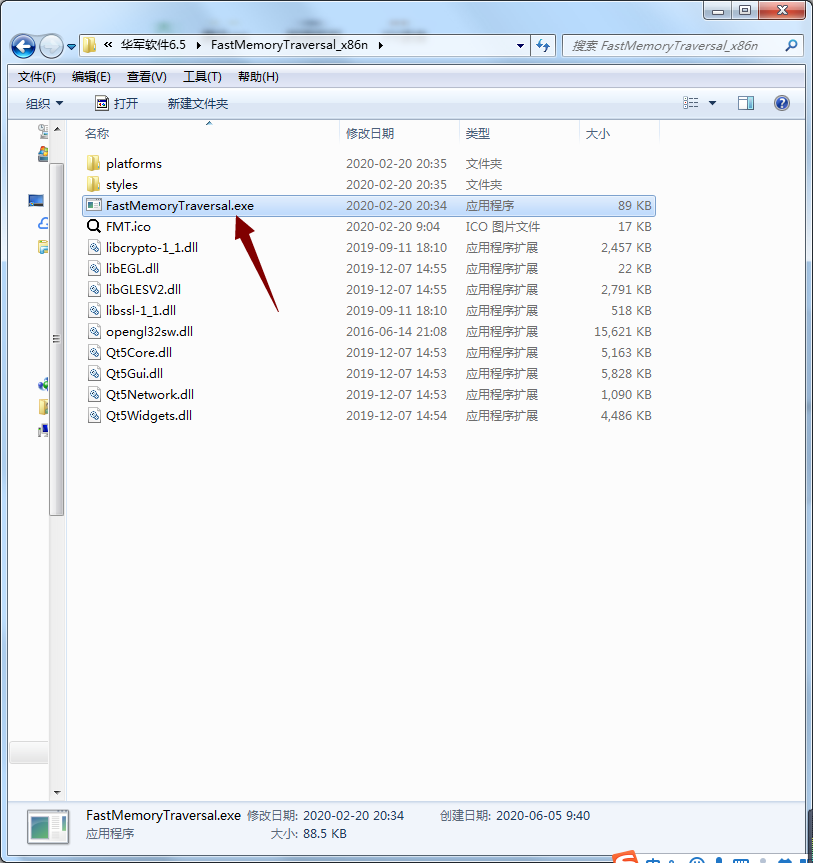Toggle sort order on 名称 column header
Viewport: 813px width, 863px height.
tap(97, 132)
